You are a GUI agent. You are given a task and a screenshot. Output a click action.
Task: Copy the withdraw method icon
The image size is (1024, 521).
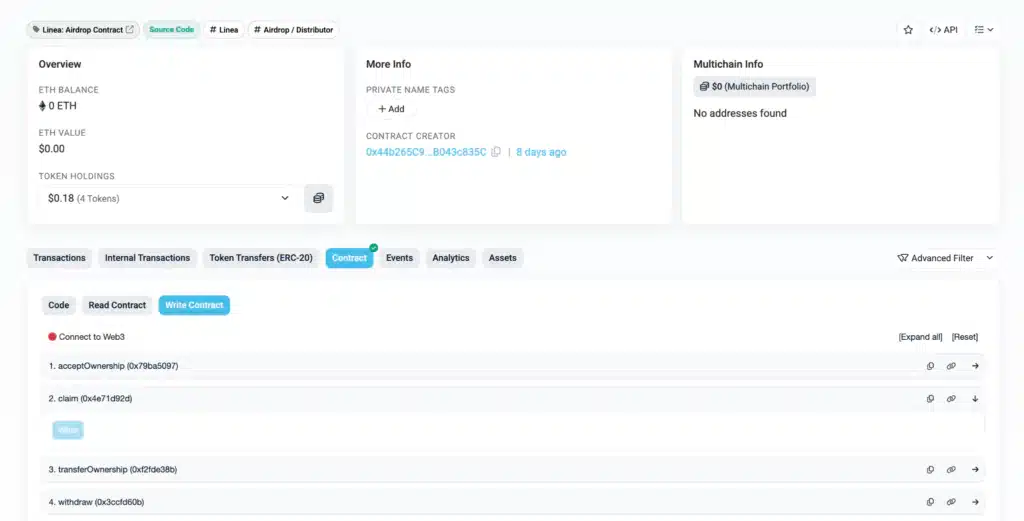[930, 502]
